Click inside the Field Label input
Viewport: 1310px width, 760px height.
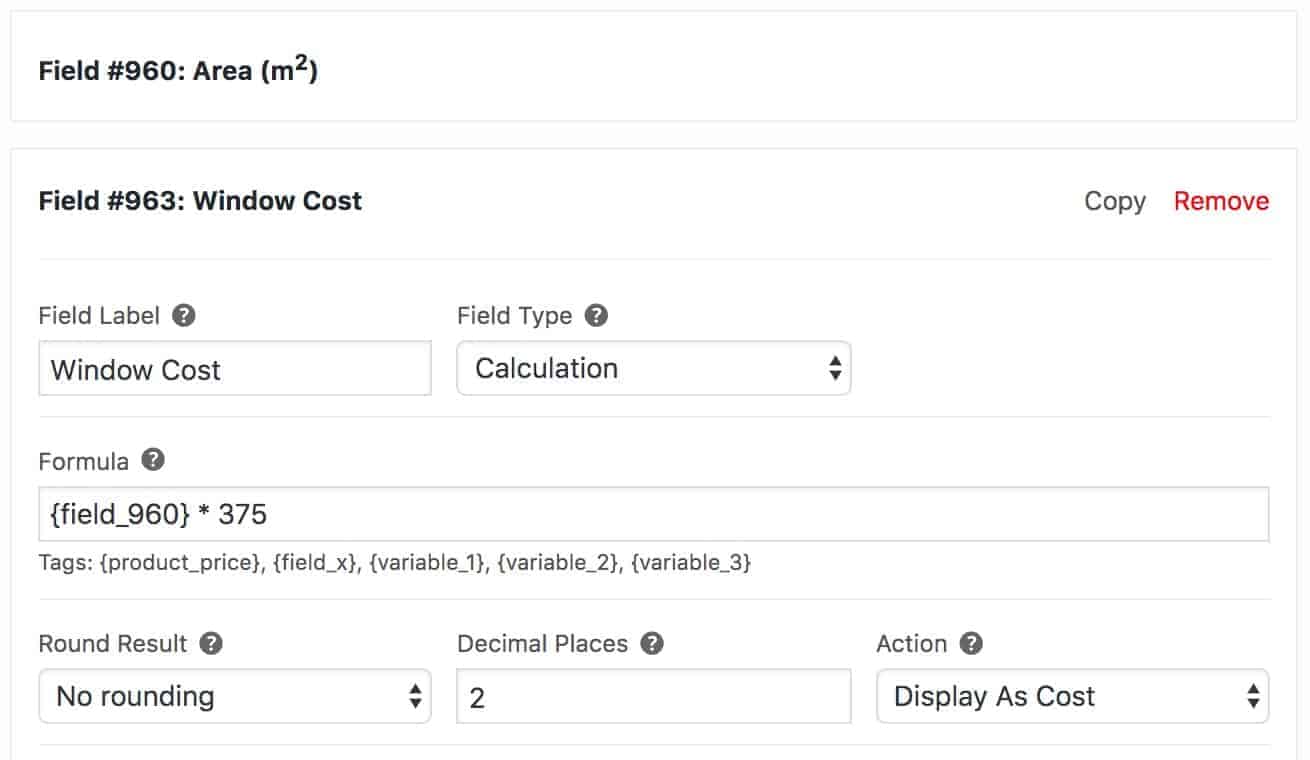coord(234,369)
